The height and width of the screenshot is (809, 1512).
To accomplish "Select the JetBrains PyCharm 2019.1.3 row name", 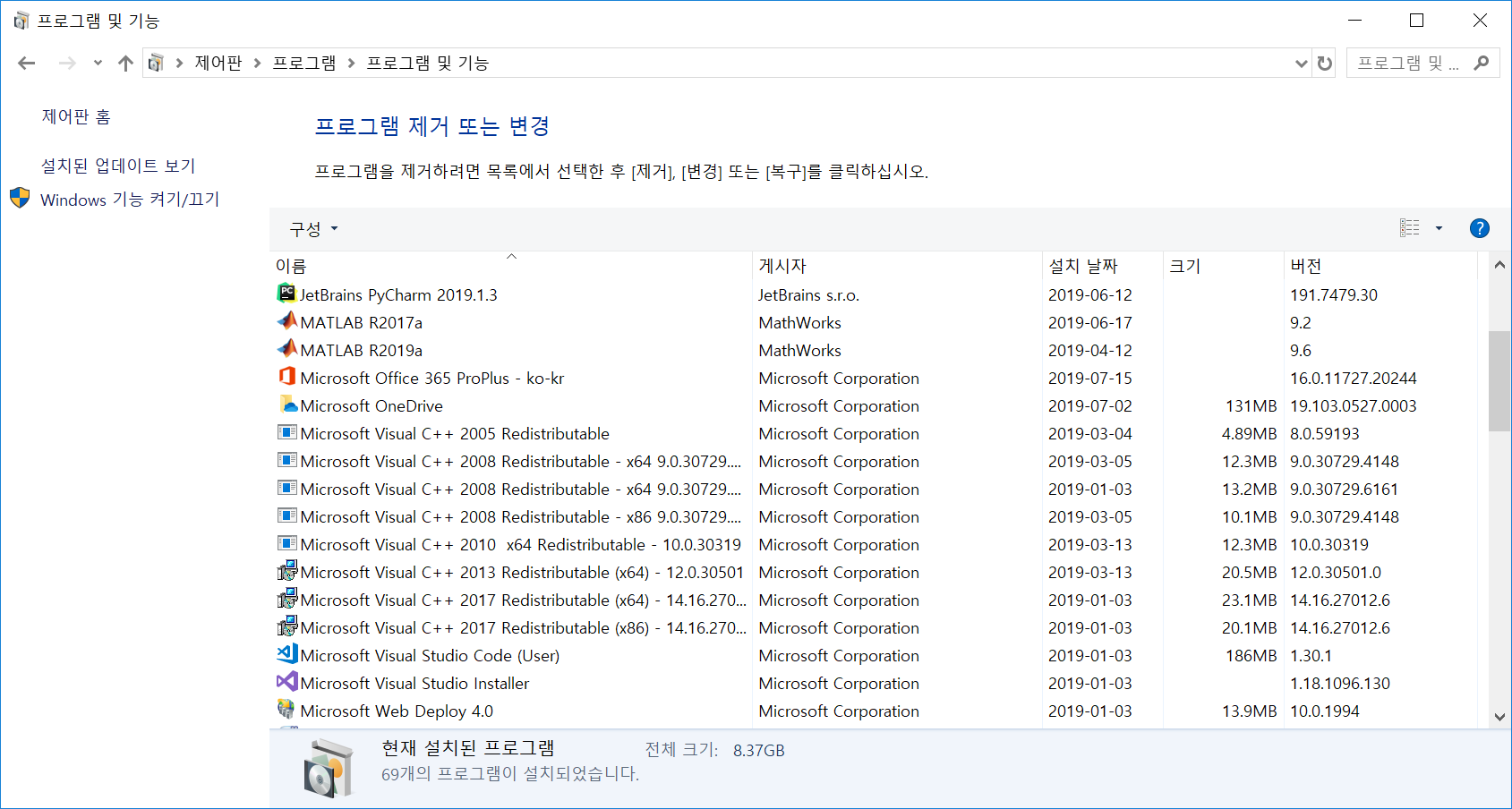I will tap(398, 294).
